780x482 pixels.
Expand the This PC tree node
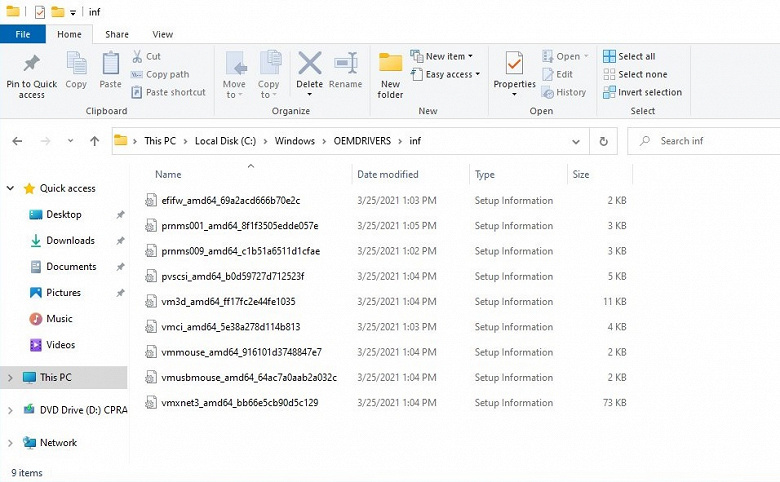click(x=11, y=377)
